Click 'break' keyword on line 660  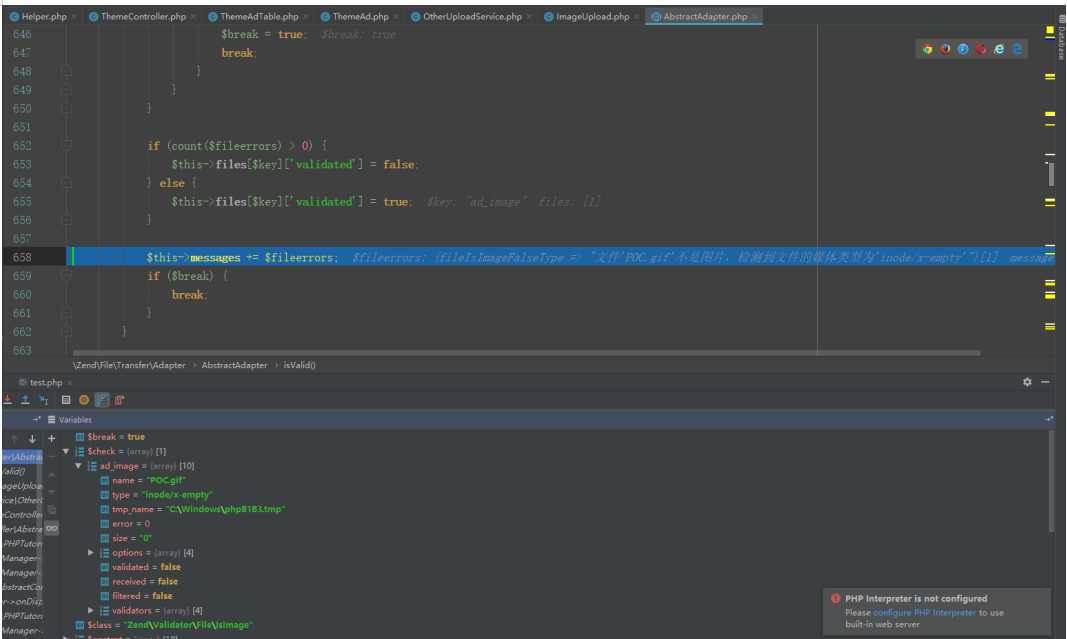(188, 295)
